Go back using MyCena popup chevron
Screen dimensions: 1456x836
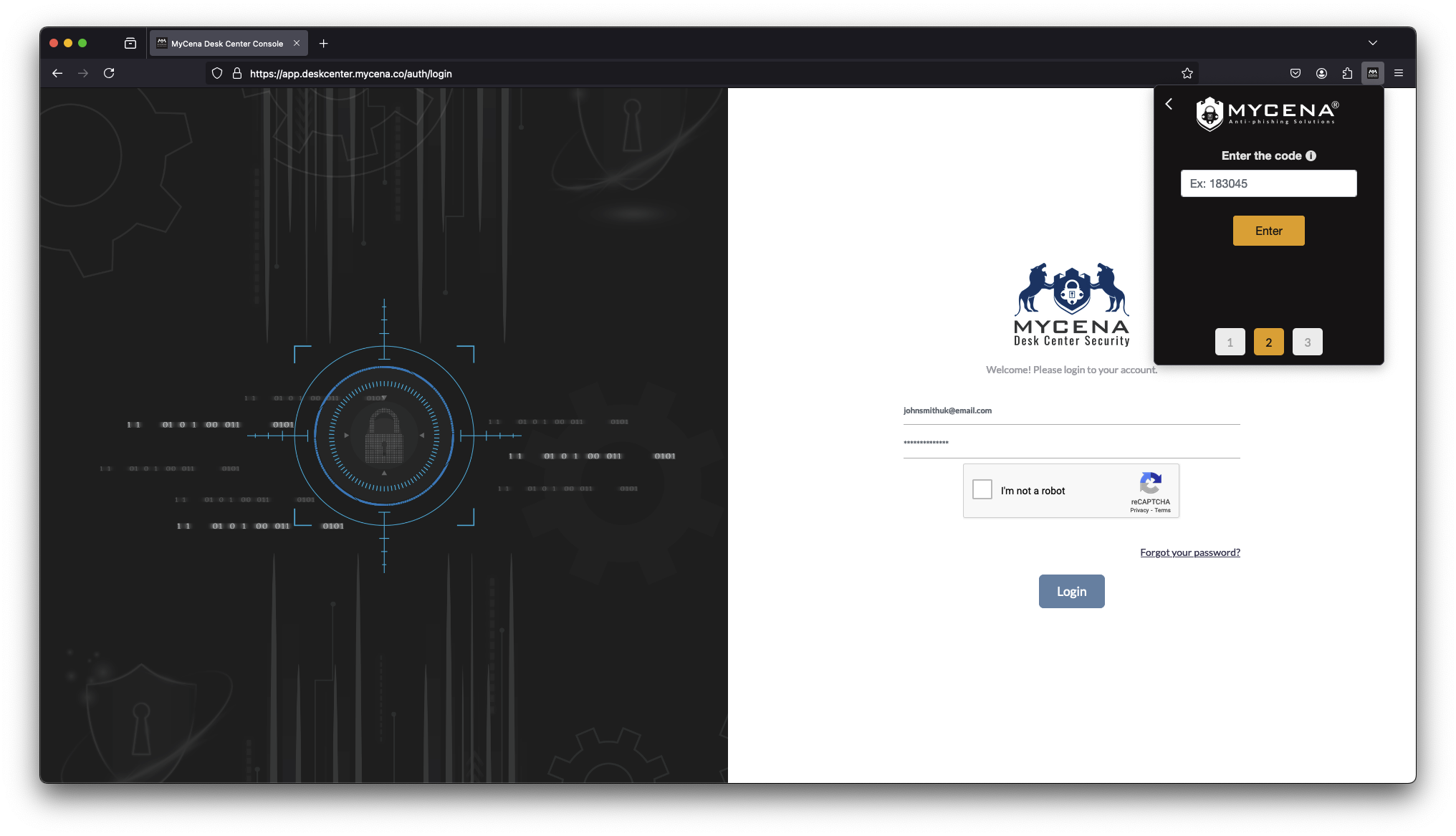pos(1169,104)
